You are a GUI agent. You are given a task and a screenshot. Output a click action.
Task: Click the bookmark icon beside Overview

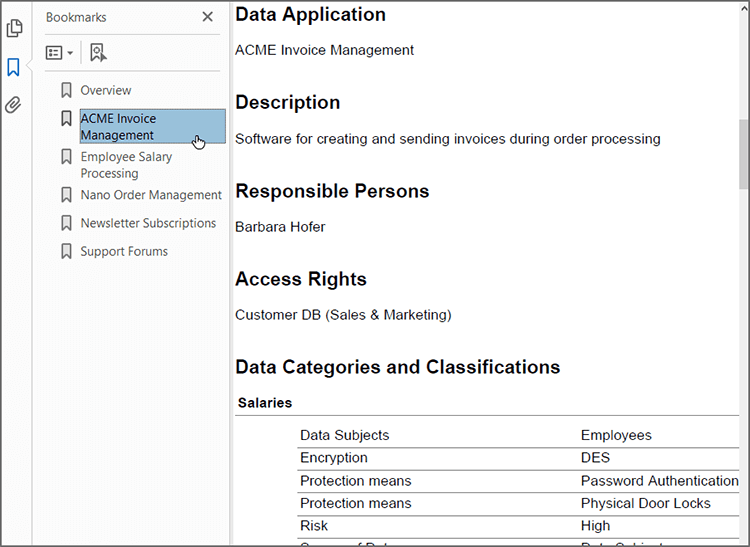[67, 91]
